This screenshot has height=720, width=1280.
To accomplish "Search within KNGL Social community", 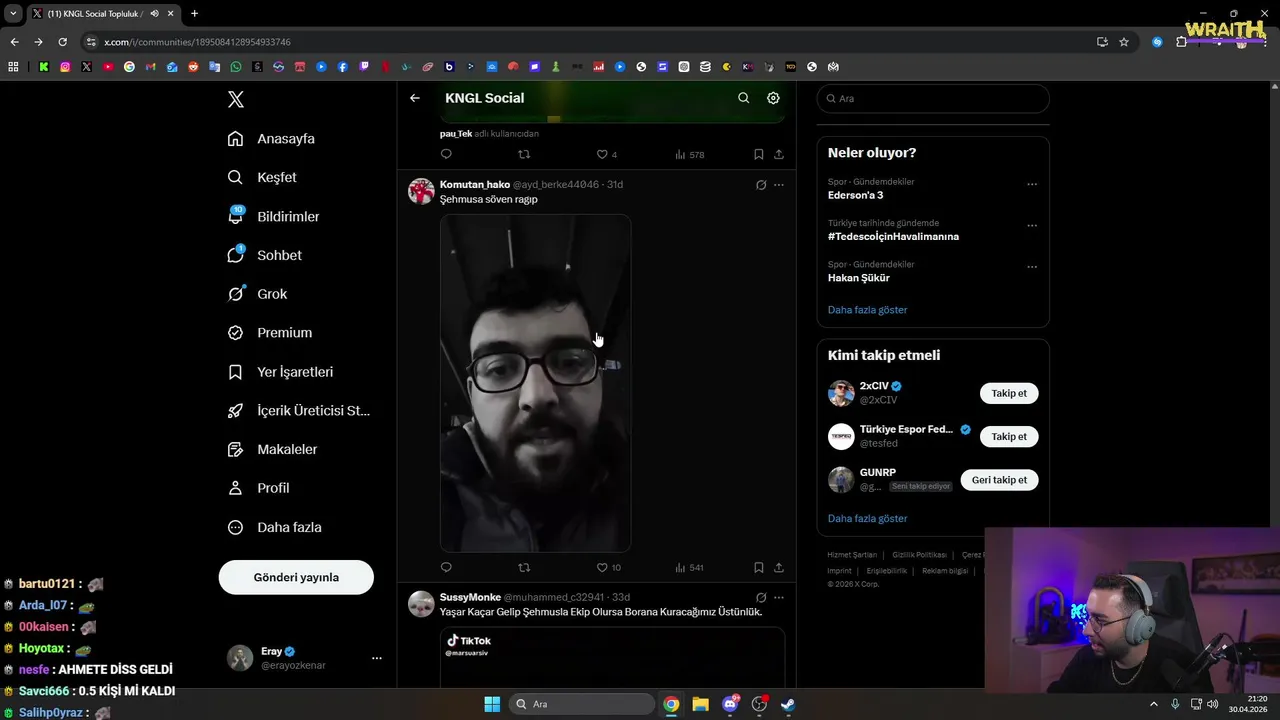I will tap(743, 98).
